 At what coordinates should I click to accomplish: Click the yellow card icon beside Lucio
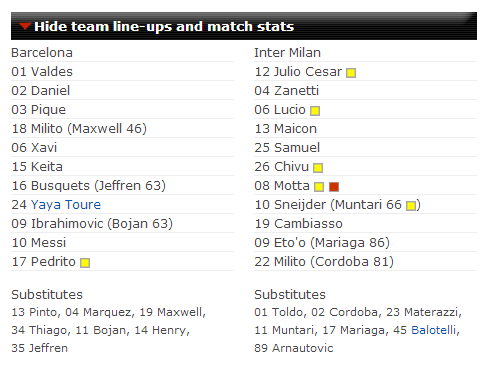coord(315,111)
